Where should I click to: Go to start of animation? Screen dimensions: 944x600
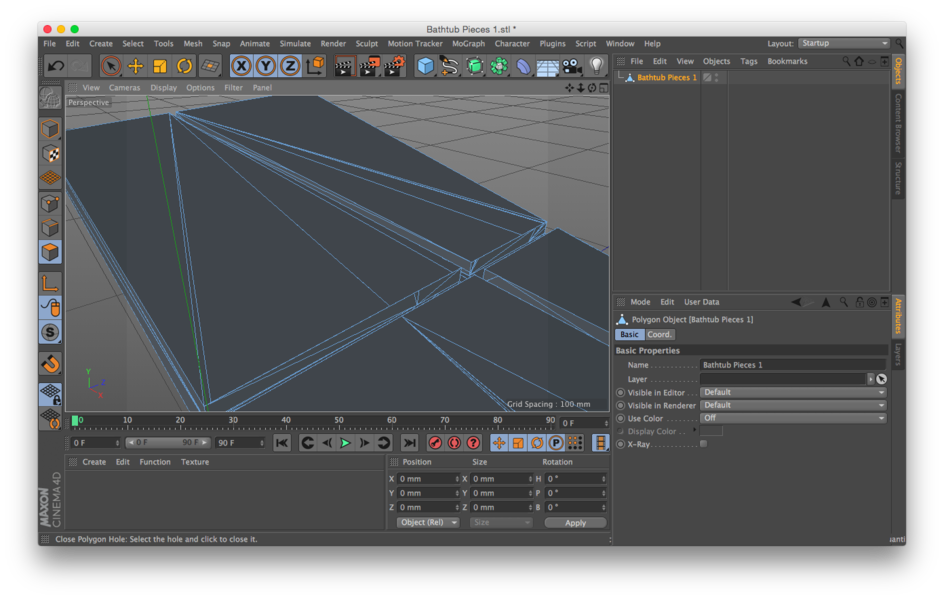click(x=281, y=443)
